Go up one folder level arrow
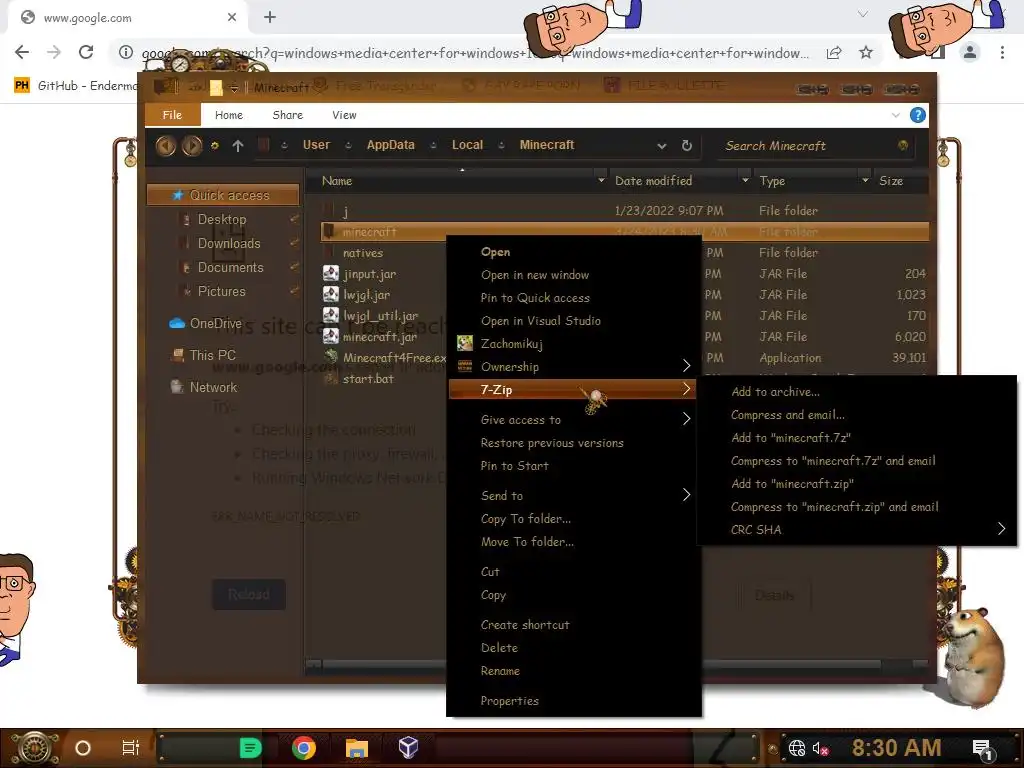 click(238, 146)
